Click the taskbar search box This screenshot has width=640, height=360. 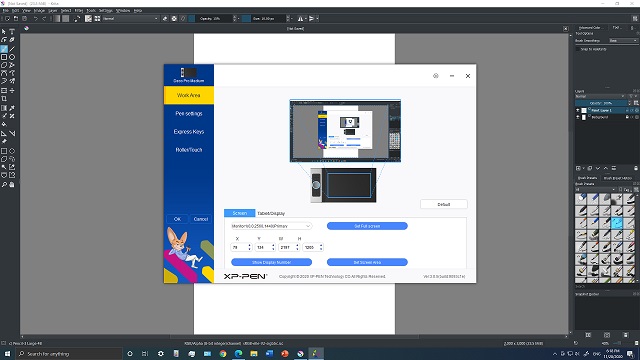click(x=69, y=353)
